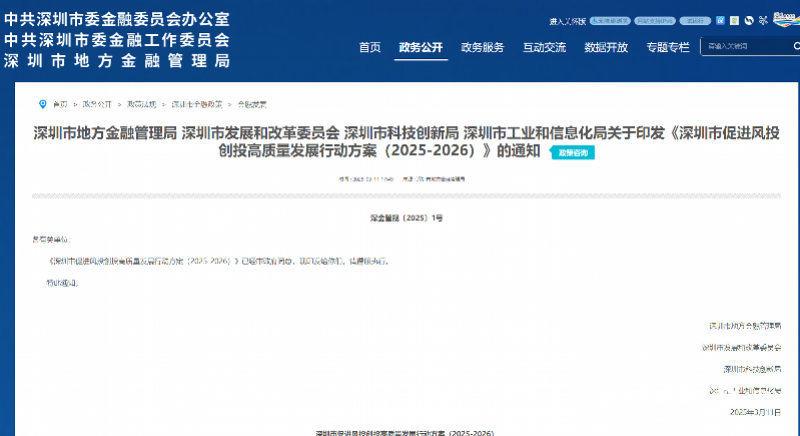
Task: Click the share-style nodes icon in the header
Action: [x=763, y=20]
